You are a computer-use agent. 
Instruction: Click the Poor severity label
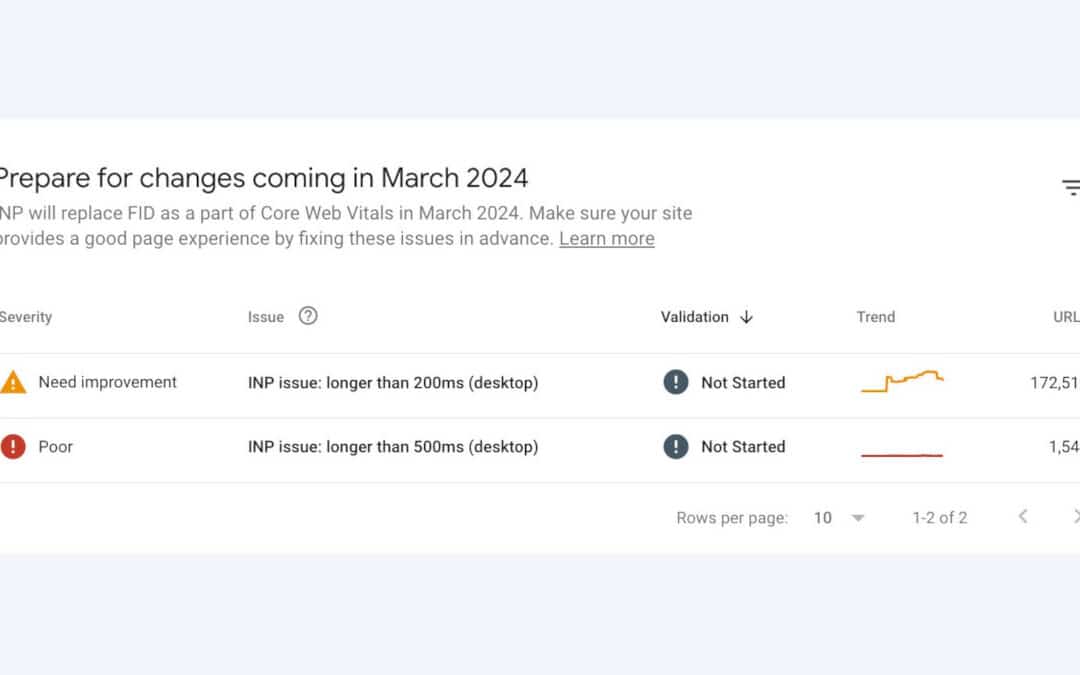pos(55,447)
